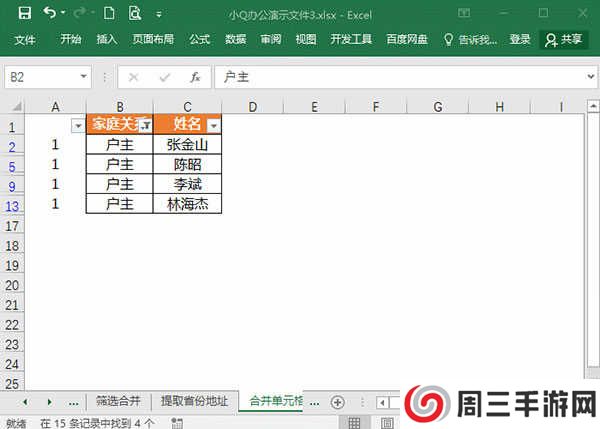
Task: Click the Insert Function fx icon
Action: [195, 77]
